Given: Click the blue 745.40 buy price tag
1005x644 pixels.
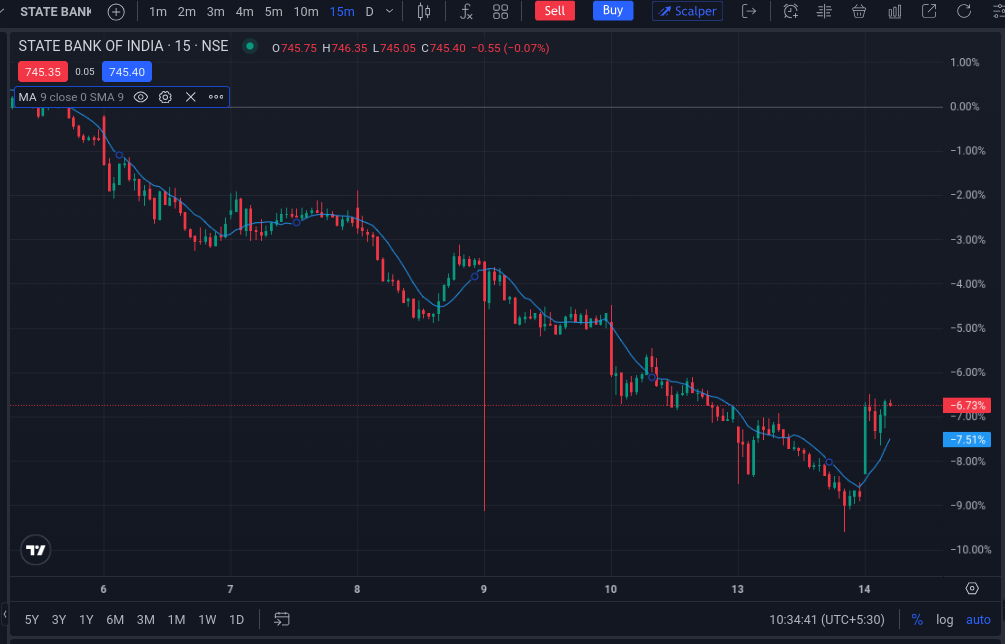Looking at the screenshot, I should click(127, 72).
